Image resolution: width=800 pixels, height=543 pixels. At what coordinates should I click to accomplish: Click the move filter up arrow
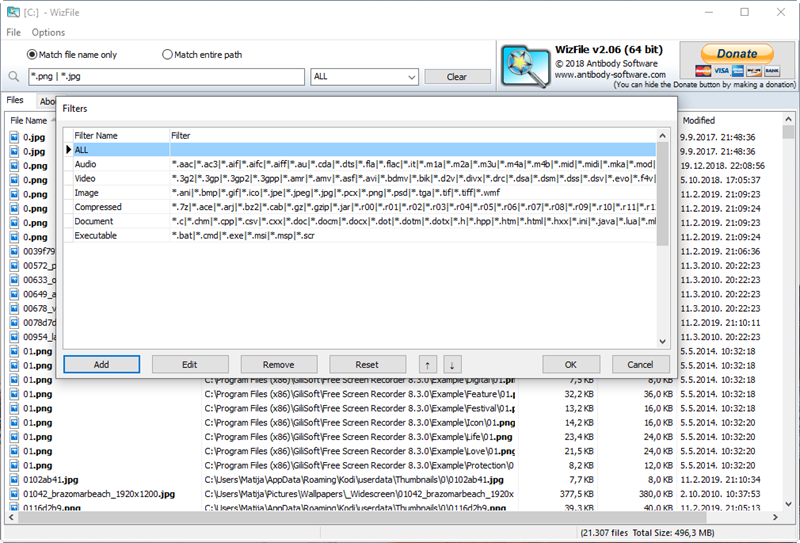427,365
